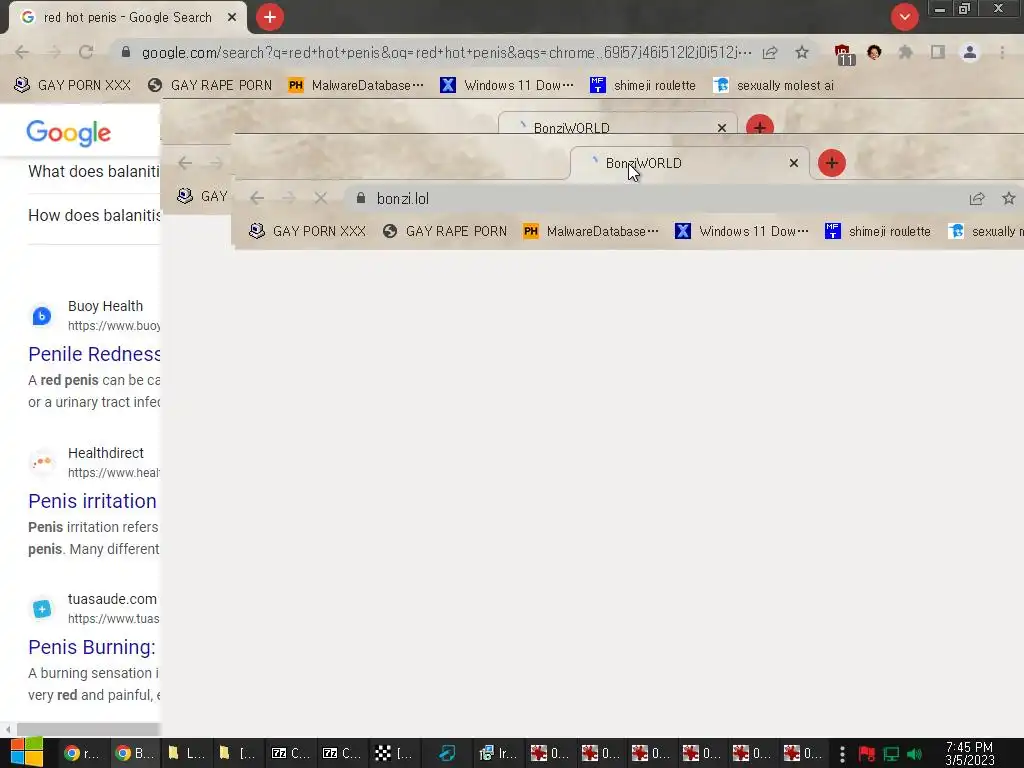Open Chrome three-dot menu in Google window
Screen dimensions: 1024x768
[x=1002, y=52]
